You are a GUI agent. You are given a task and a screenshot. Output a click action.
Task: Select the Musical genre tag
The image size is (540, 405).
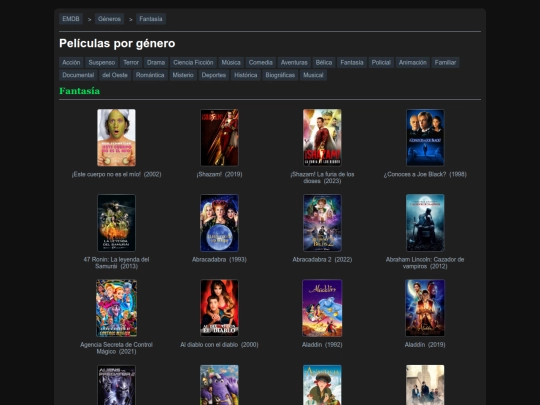coord(313,75)
